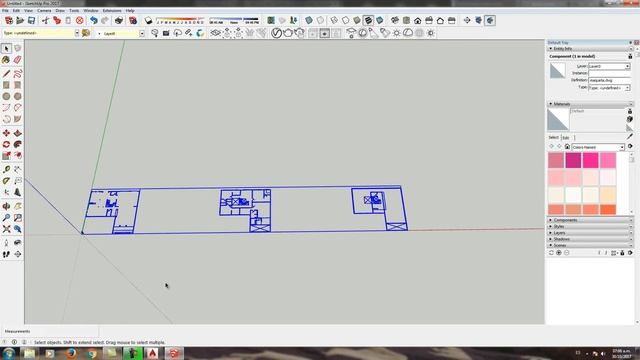Select the Freehand drawing tool
The image size is (640, 360).
pyautogui.click(x=18, y=74)
